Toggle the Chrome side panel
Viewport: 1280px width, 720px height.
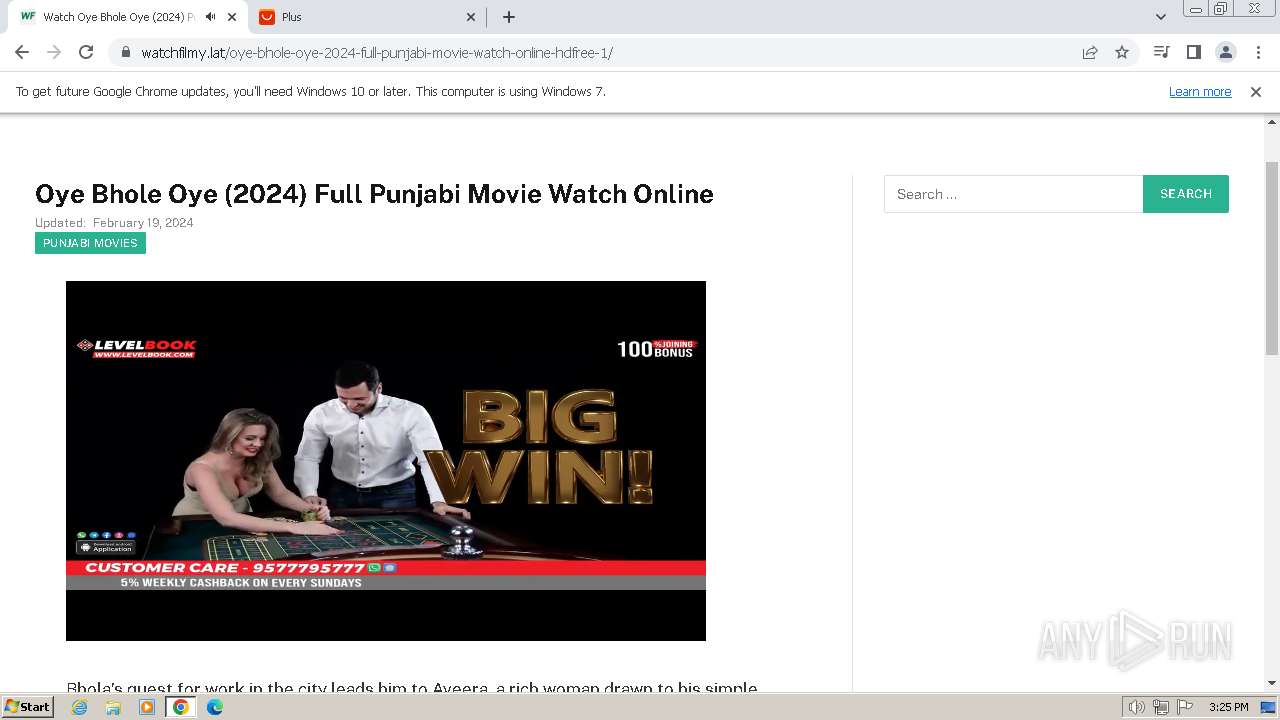pos(1193,52)
